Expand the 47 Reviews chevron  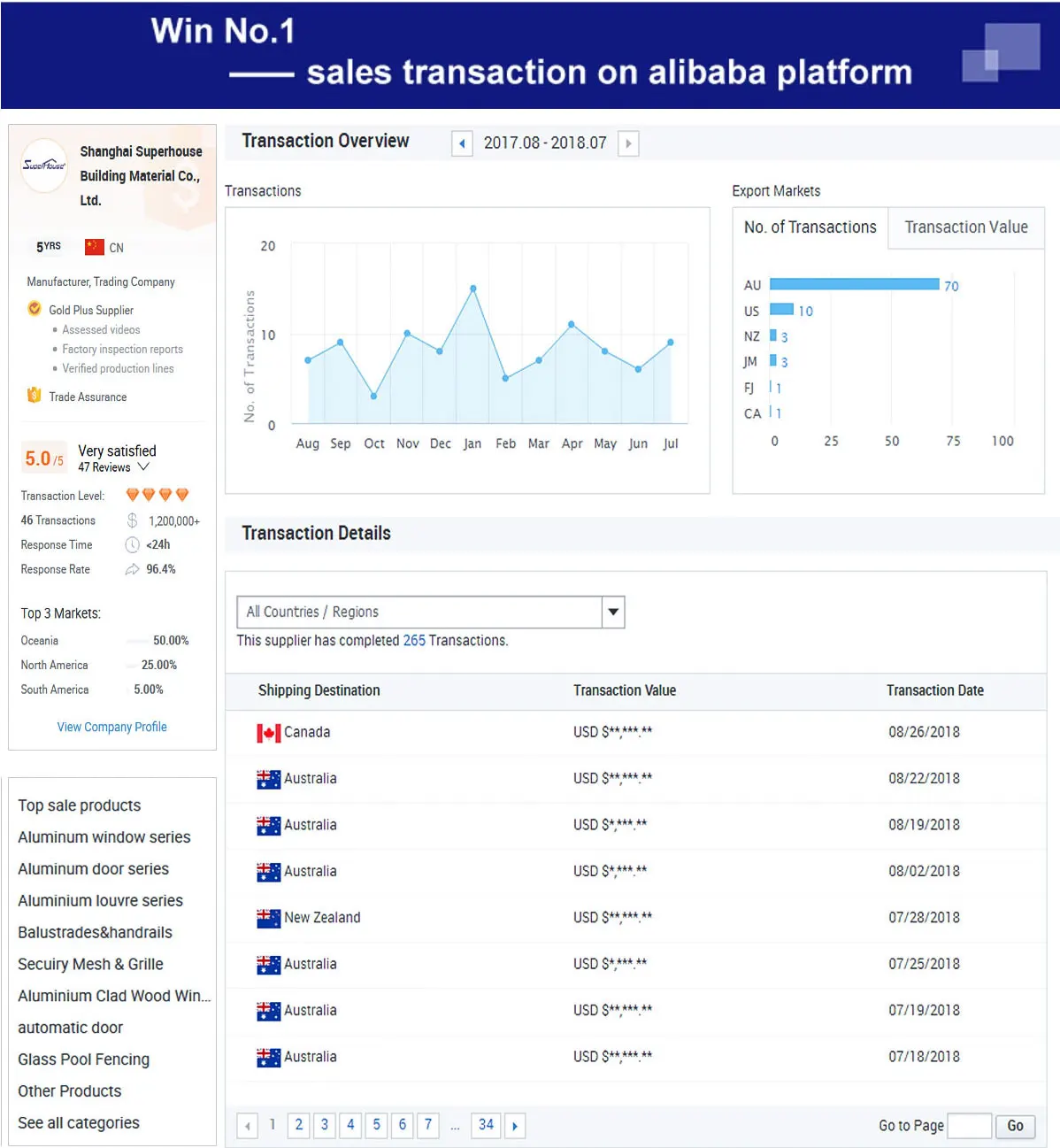click(x=143, y=467)
